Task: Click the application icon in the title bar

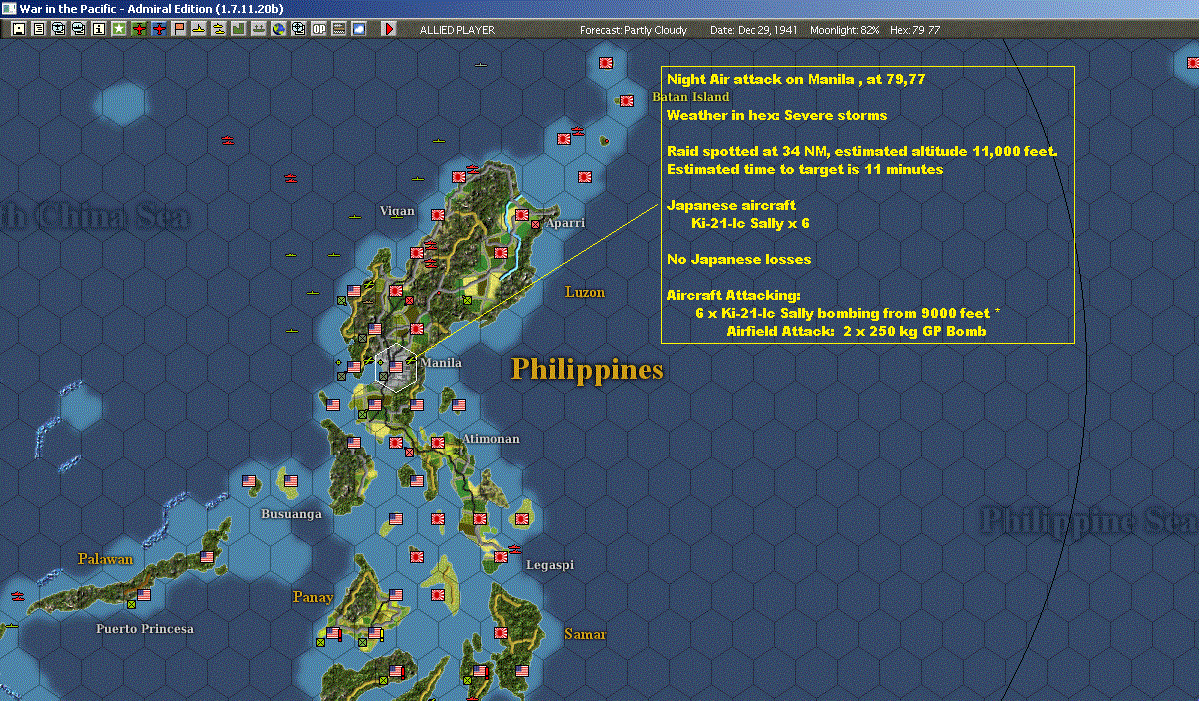Action: [x=8, y=8]
